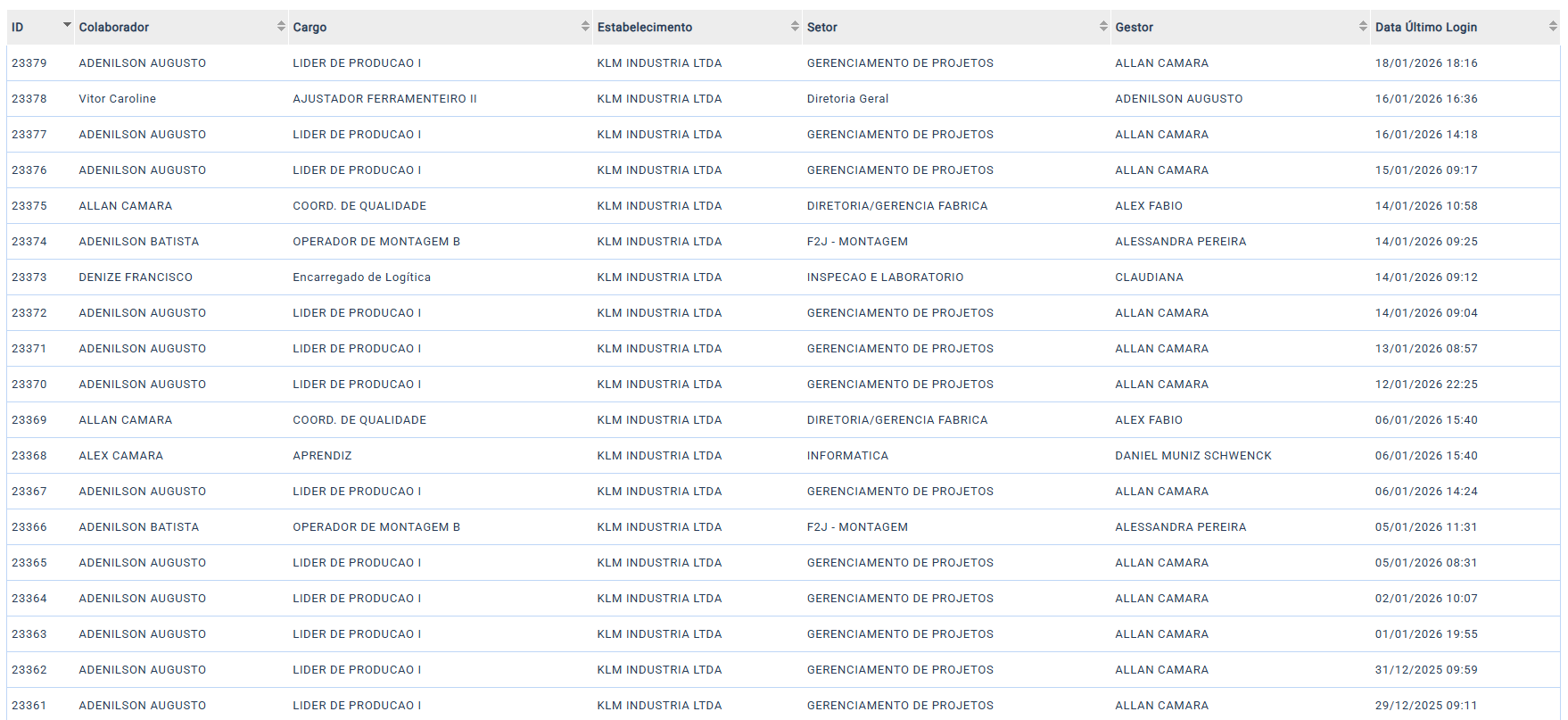Click the ID column sort arrow

67,26
